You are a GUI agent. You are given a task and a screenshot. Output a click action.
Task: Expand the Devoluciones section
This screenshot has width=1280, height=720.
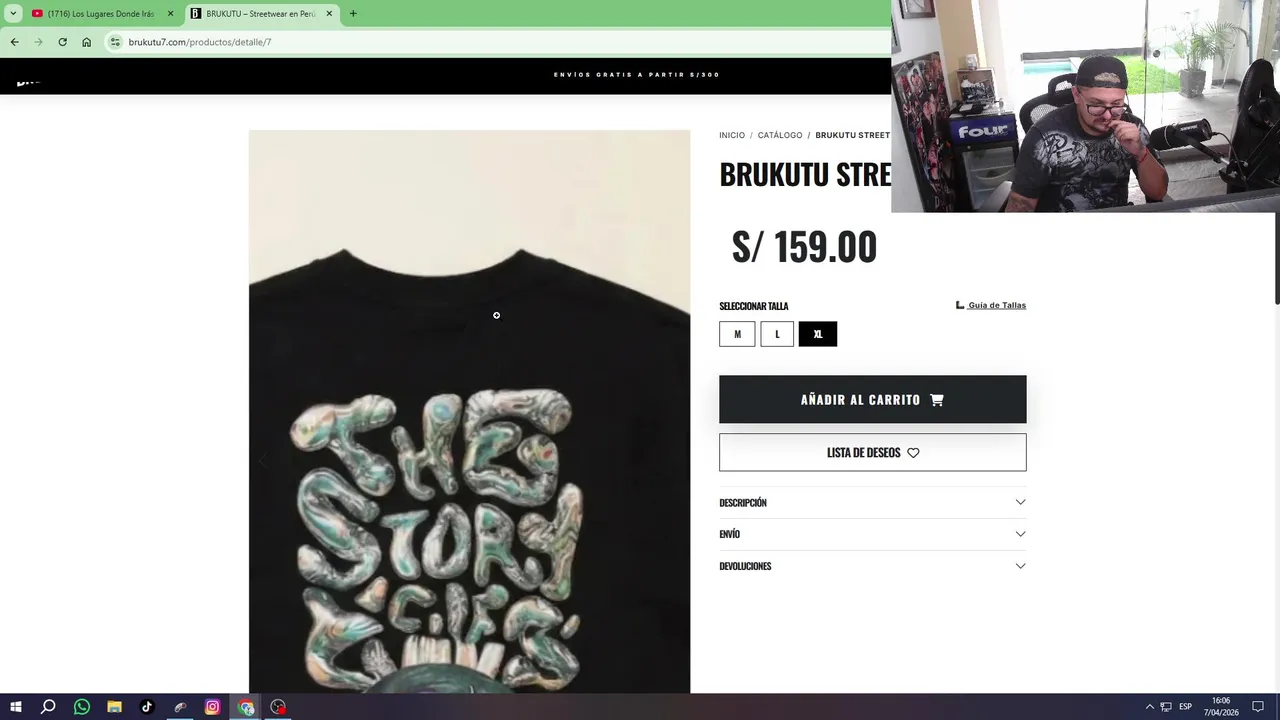872,566
